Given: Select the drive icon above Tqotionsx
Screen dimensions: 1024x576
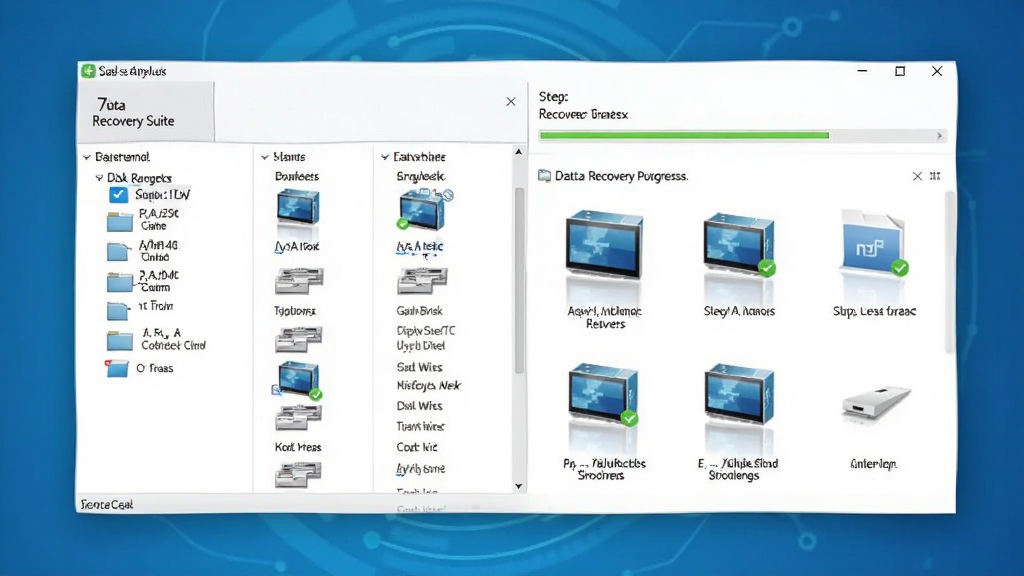Looking at the screenshot, I should coord(298,281).
